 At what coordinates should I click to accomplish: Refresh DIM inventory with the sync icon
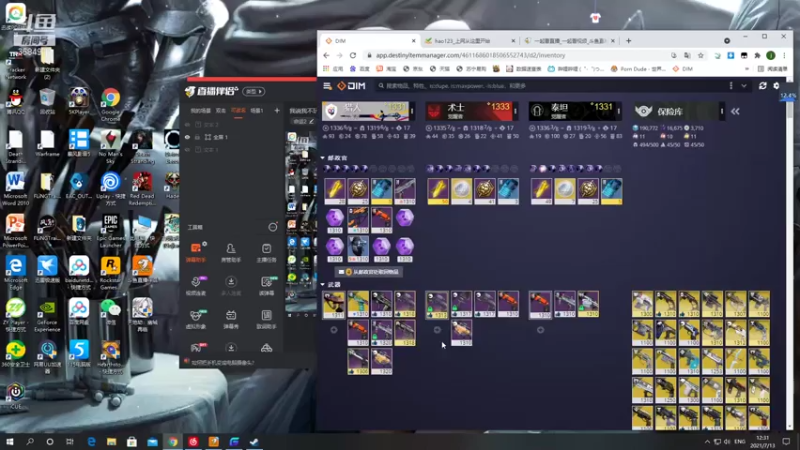[x=762, y=86]
